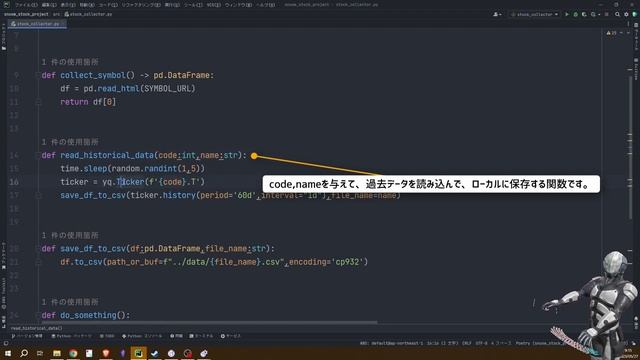Run with coverage icon in toolbar
The height and width of the screenshot is (360, 640).
click(584, 14)
